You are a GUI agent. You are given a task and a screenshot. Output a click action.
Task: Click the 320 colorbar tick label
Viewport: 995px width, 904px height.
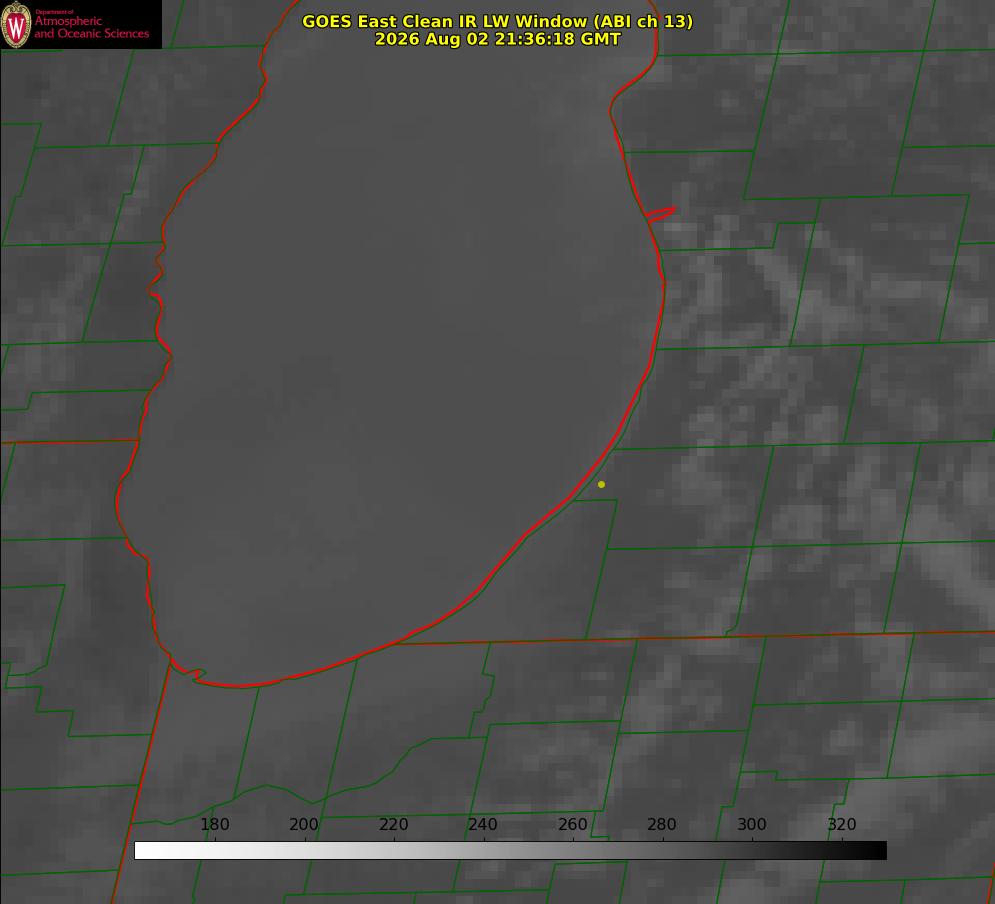point(842,824)
